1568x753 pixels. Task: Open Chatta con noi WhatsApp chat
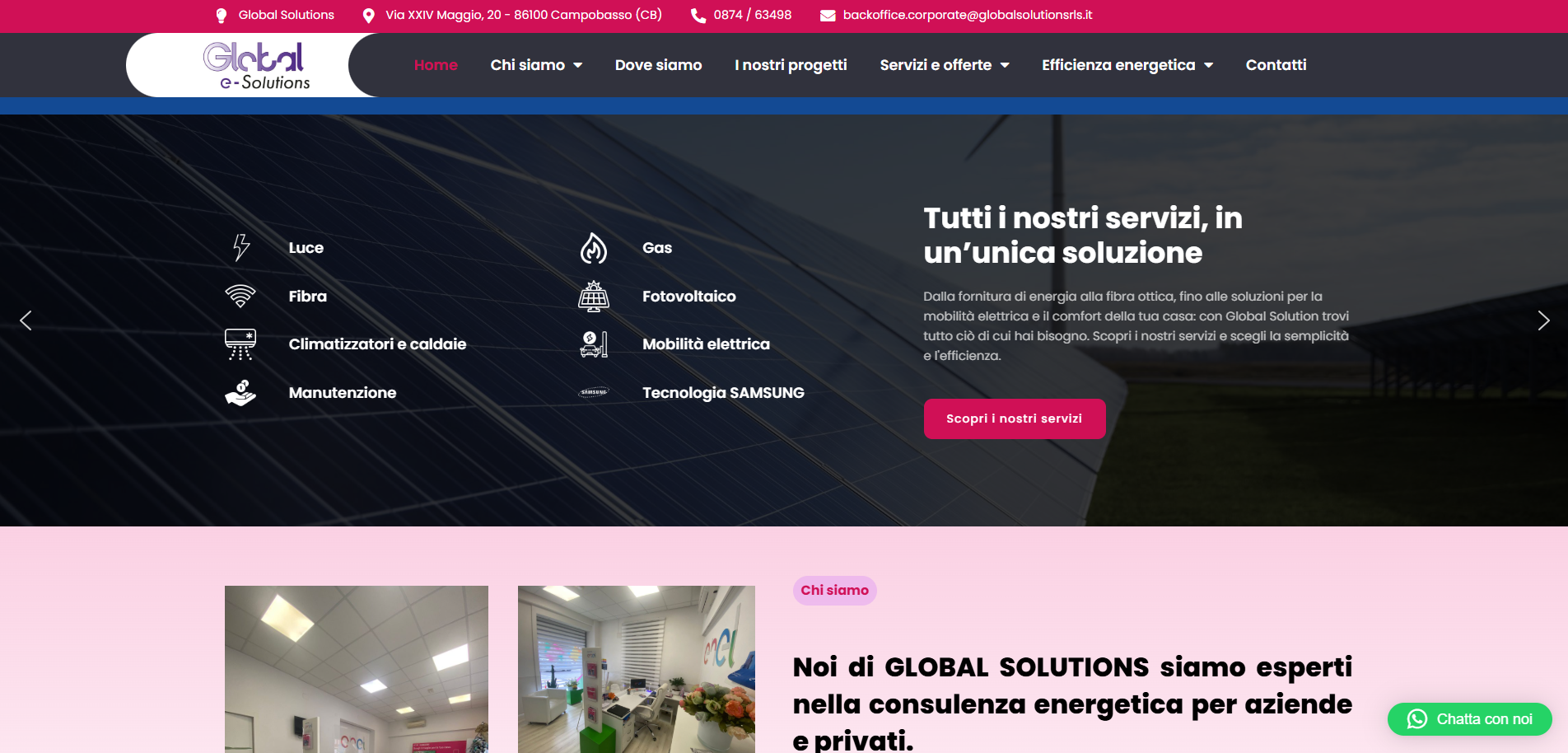(1470, 719)
